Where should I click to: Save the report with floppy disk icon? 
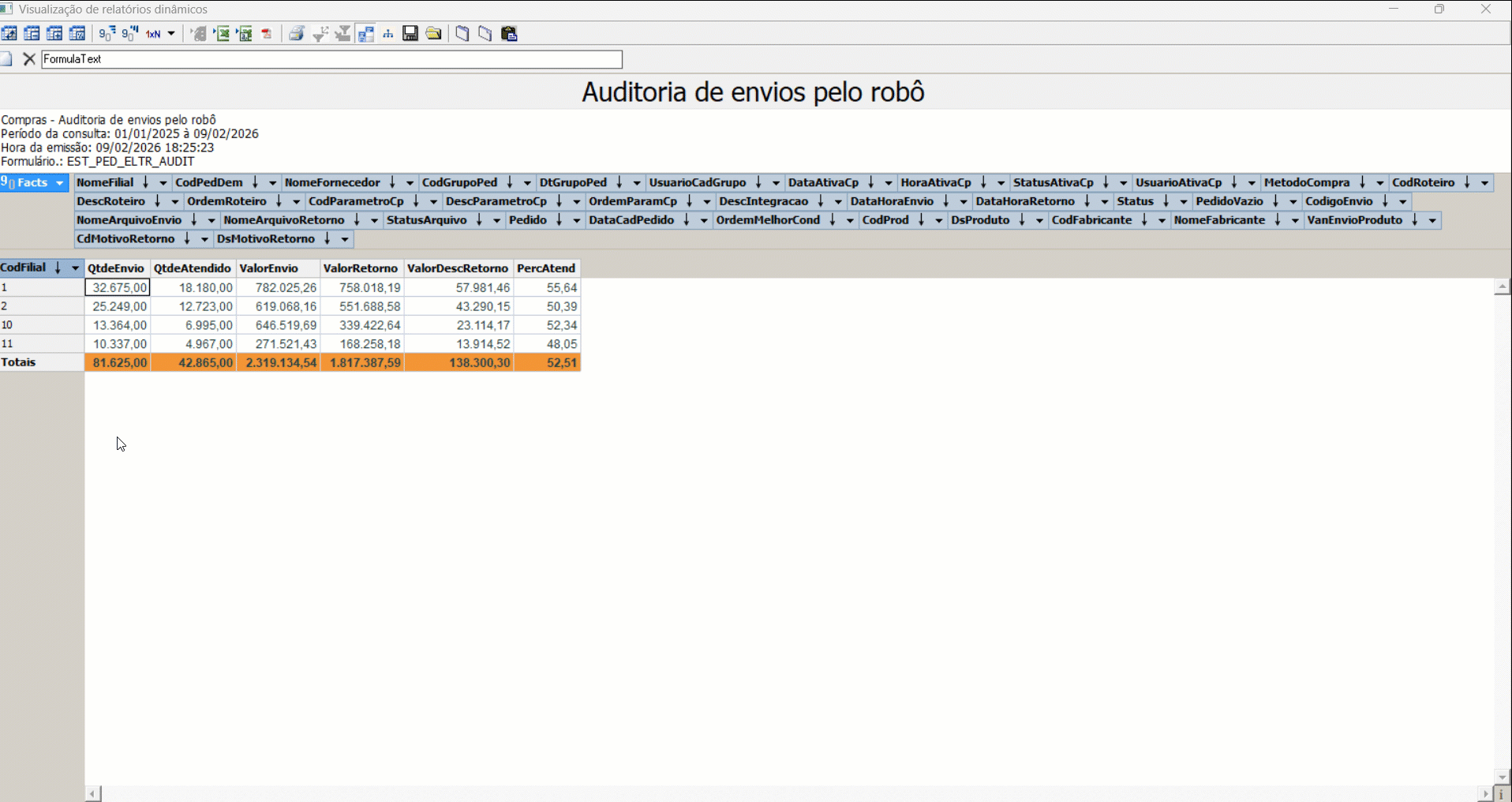click(410, 33)
